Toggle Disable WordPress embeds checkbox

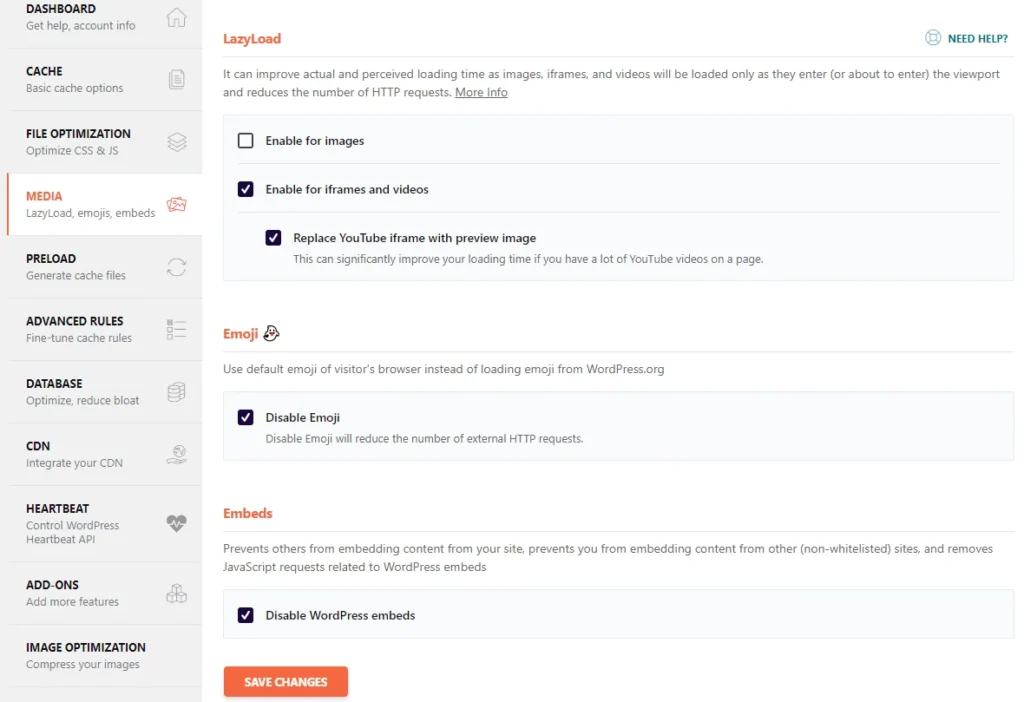click(x=246, y=615)
